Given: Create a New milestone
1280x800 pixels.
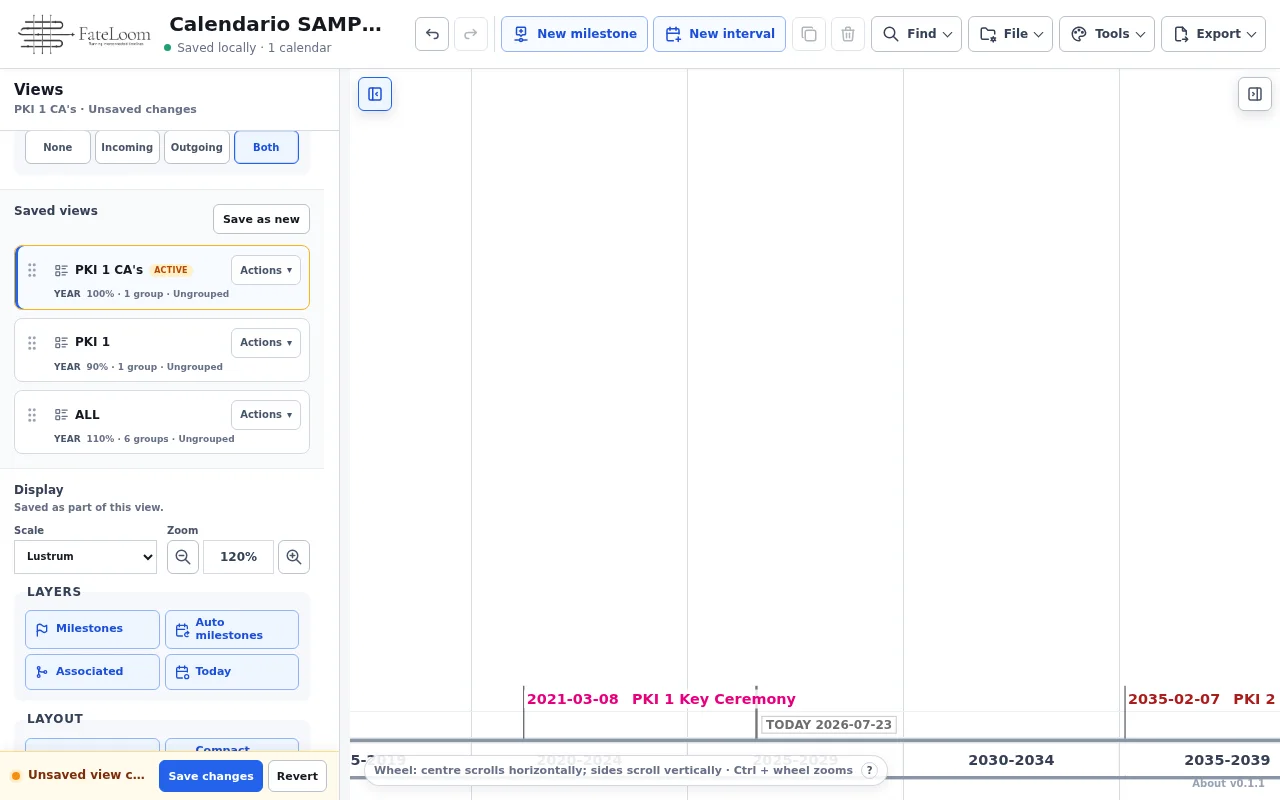Looking at the screenshot, I should click(x=574, y=34).
